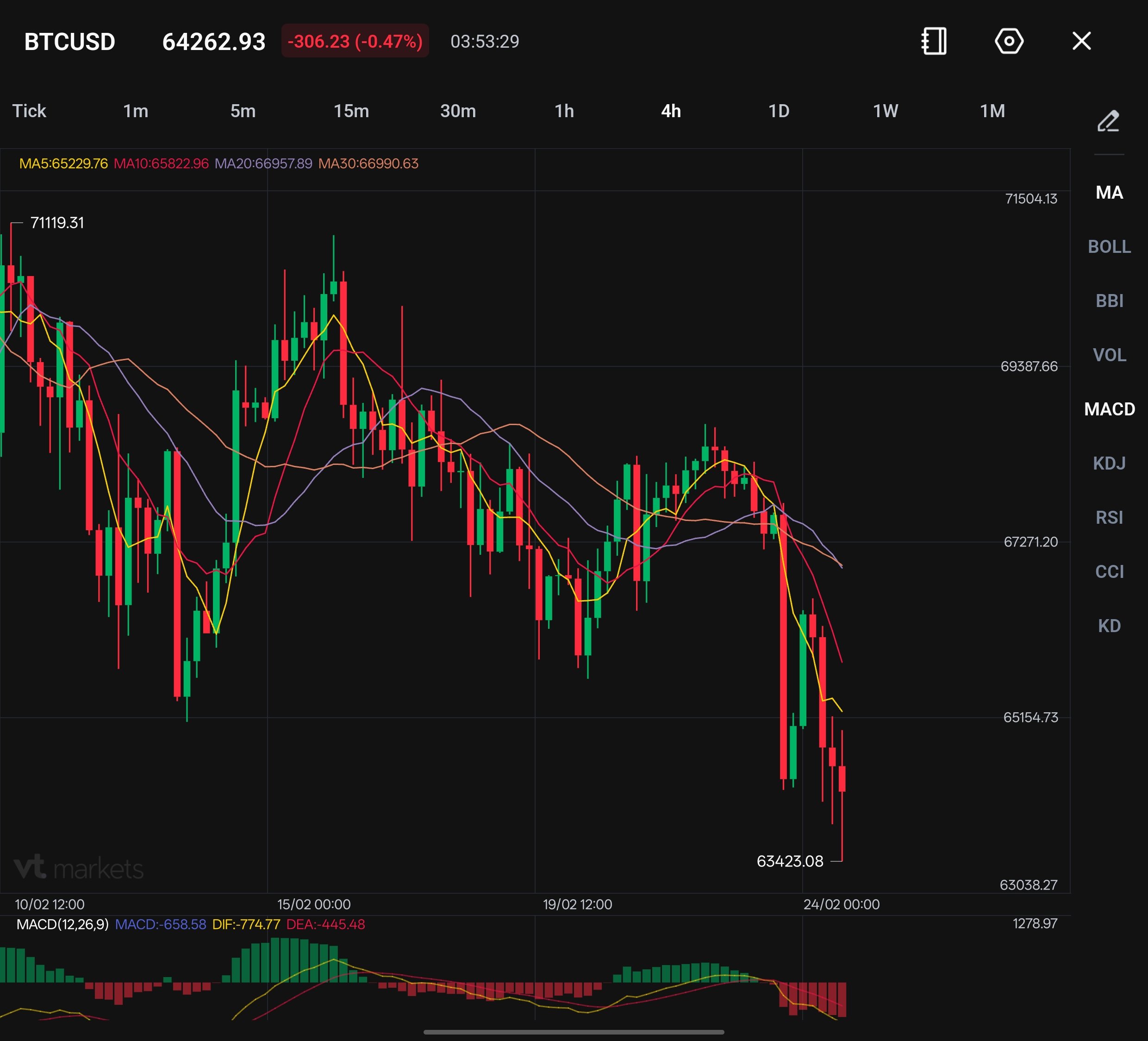Click the MA5 value in the legend
1148x1041 pixels.
point(63,163)
